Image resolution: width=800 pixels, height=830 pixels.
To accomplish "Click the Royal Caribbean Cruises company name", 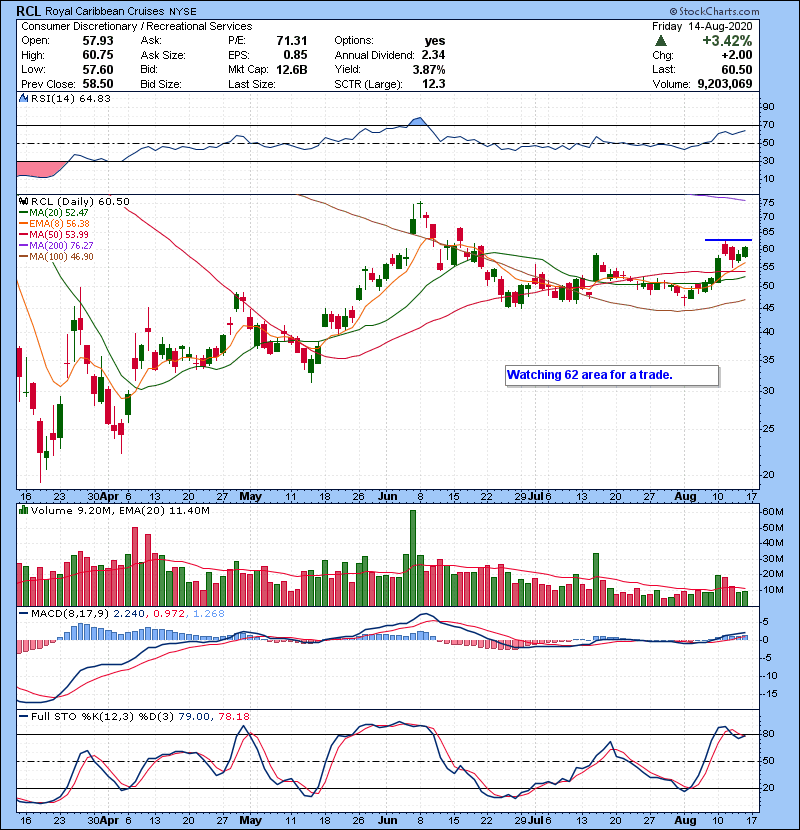I will [x=105, y=11].
